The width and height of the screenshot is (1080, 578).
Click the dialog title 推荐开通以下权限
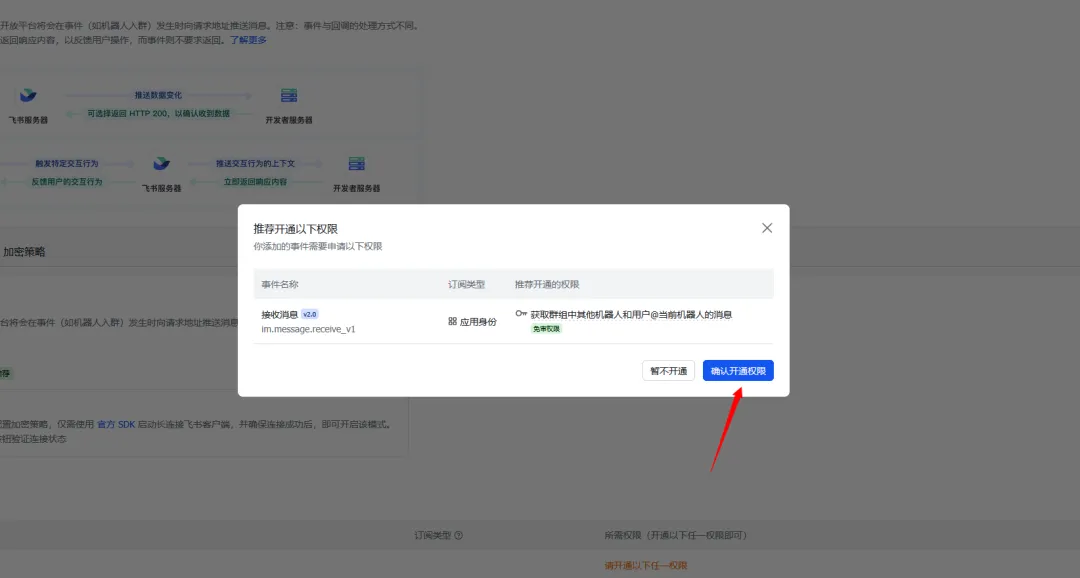coord(295,229)
